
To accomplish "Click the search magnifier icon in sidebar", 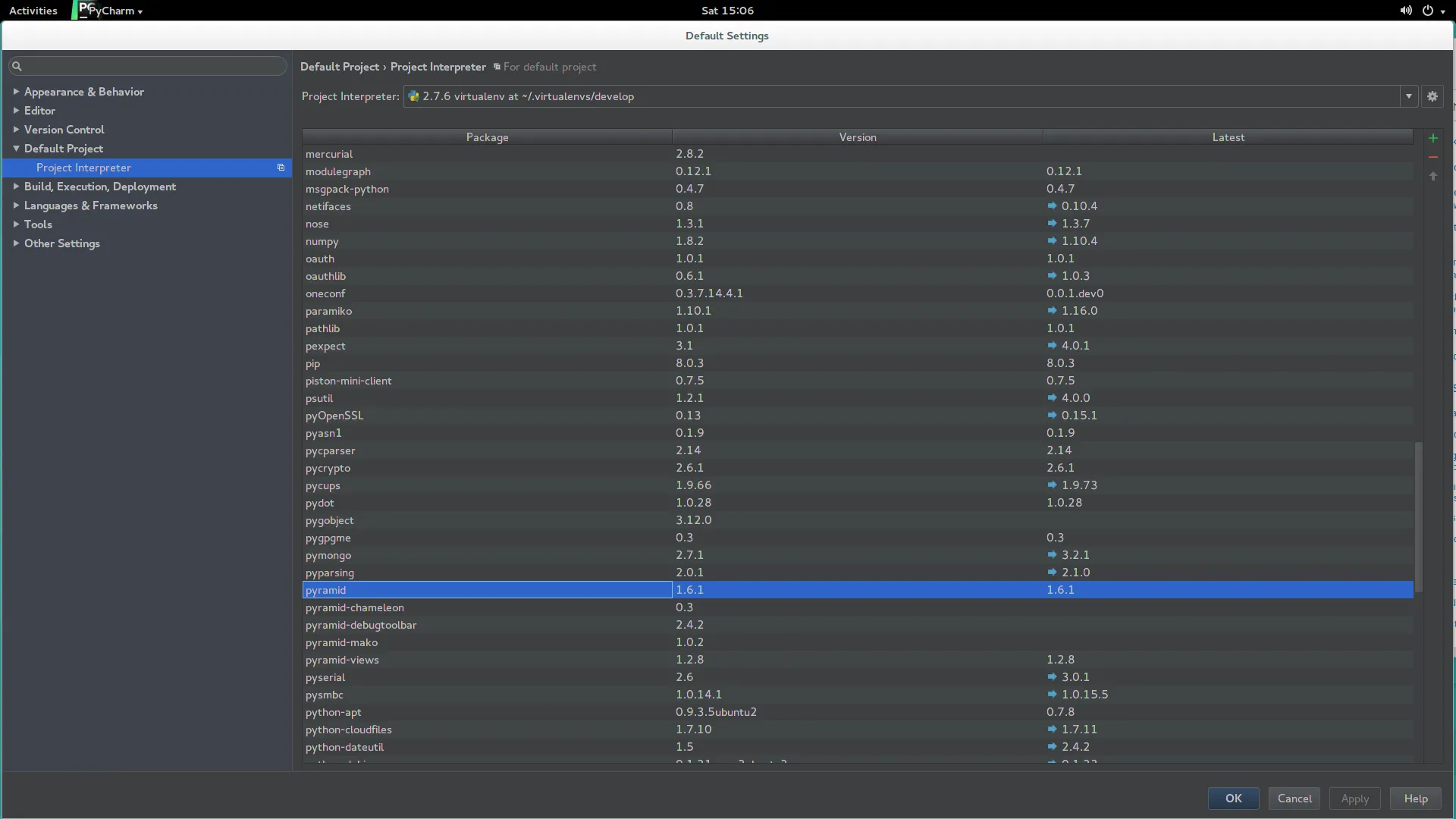I will 17,67.
